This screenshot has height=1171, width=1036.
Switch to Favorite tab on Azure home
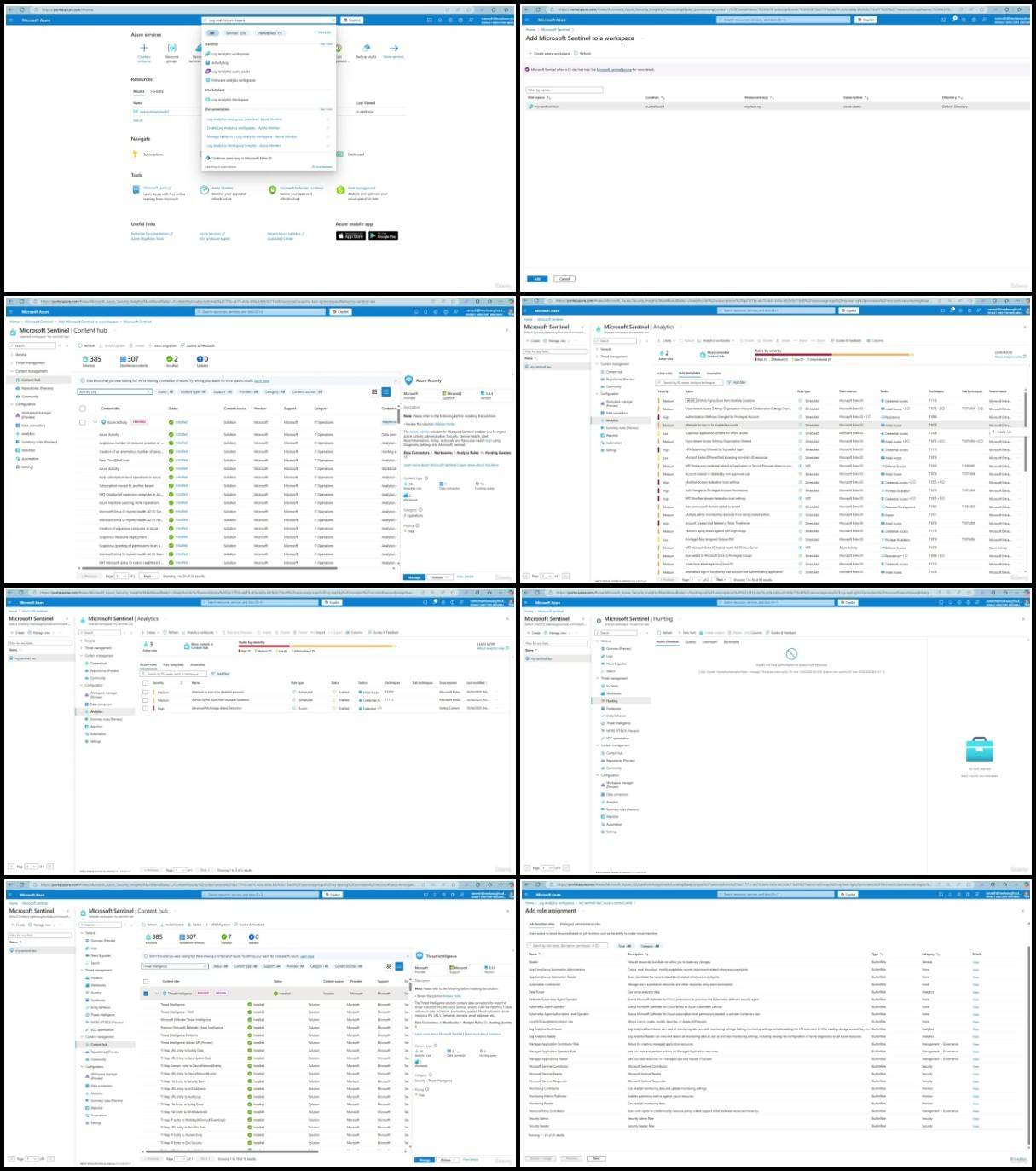point(157,91)
